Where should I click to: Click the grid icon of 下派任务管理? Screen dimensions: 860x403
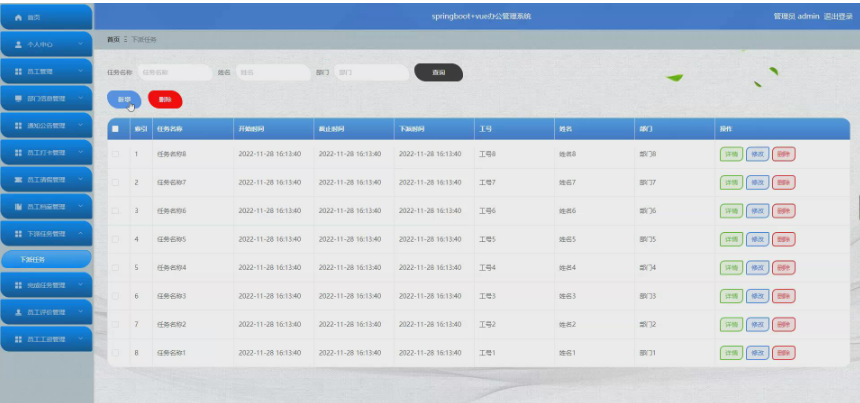coord(18,234)
